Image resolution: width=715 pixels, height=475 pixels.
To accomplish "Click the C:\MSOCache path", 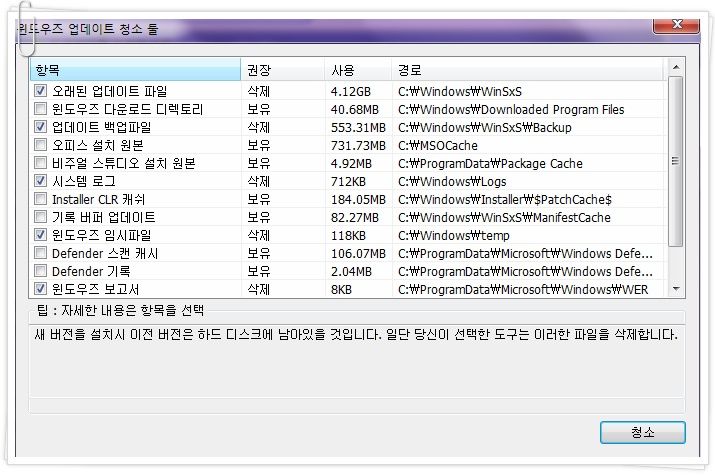I will pos(438,145).
